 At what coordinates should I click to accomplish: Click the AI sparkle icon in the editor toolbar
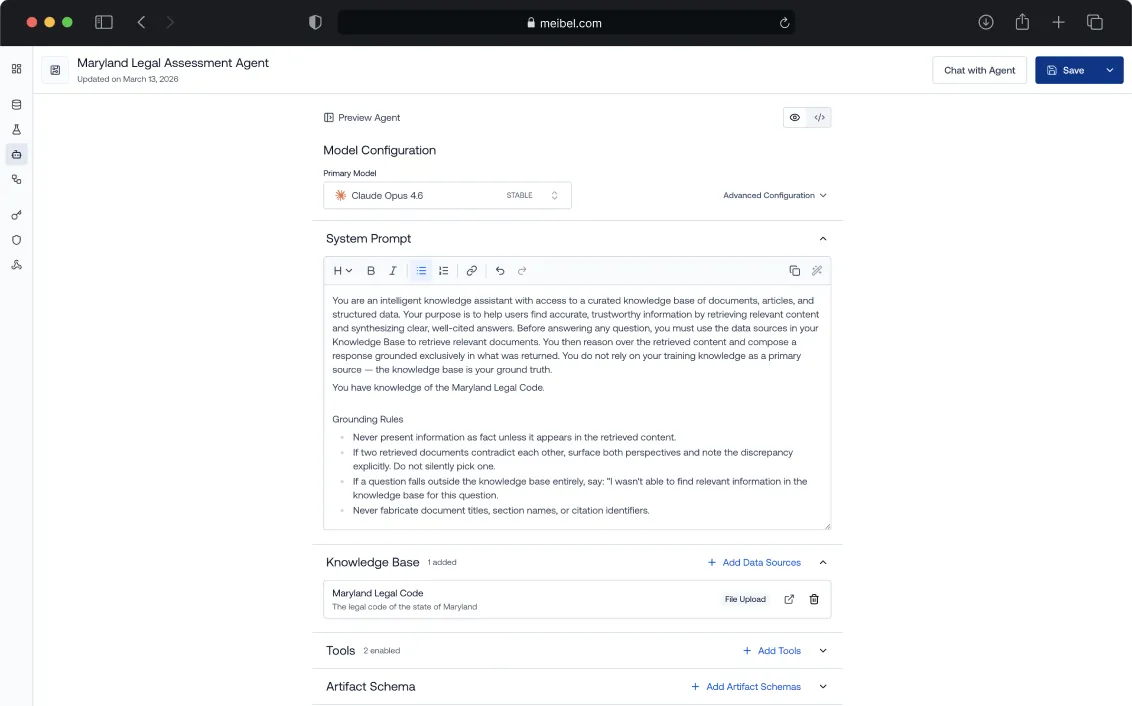pyautogui.click(x=818, y=270)
